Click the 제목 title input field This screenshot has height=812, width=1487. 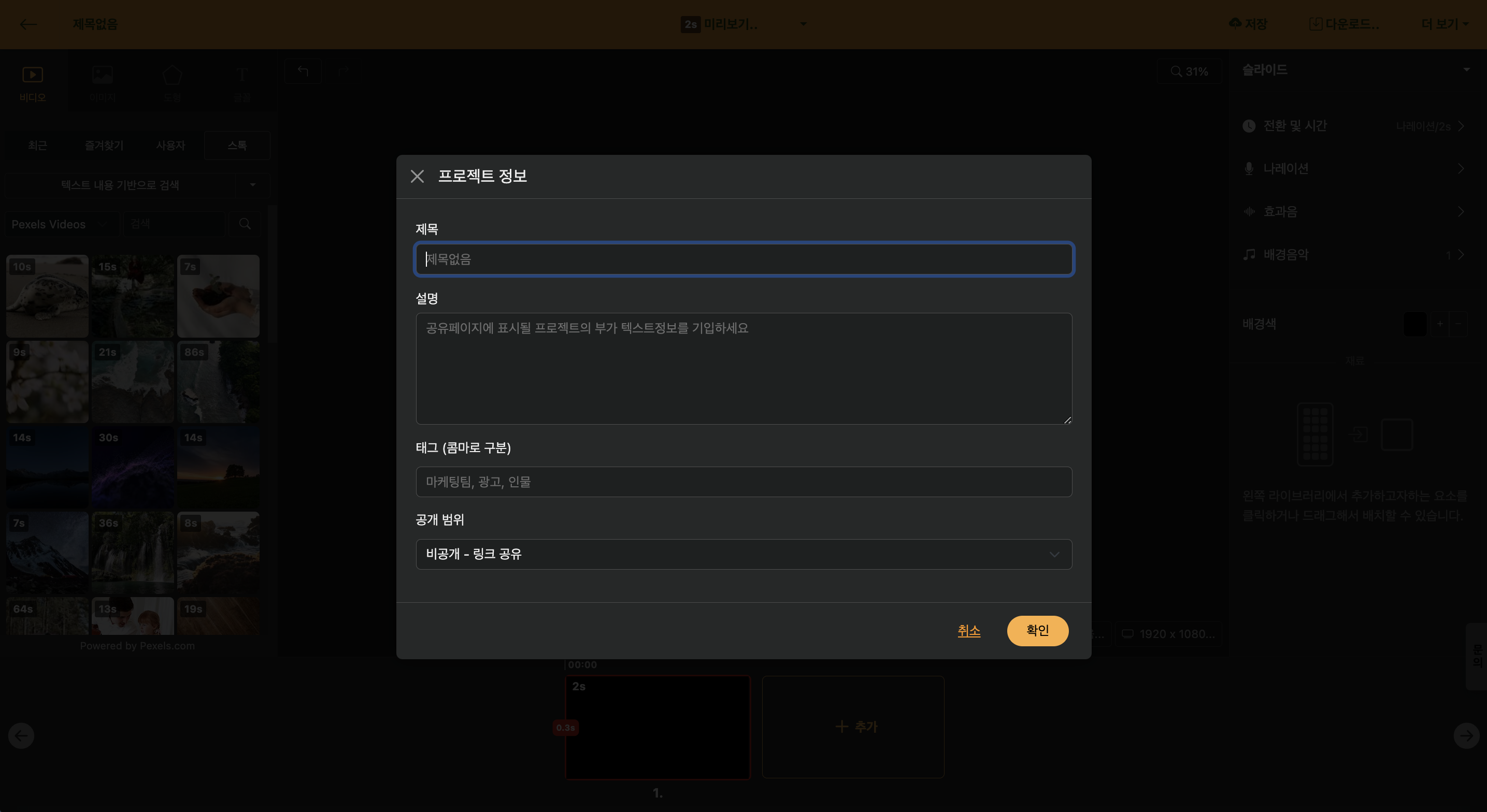tap(743, 259)
